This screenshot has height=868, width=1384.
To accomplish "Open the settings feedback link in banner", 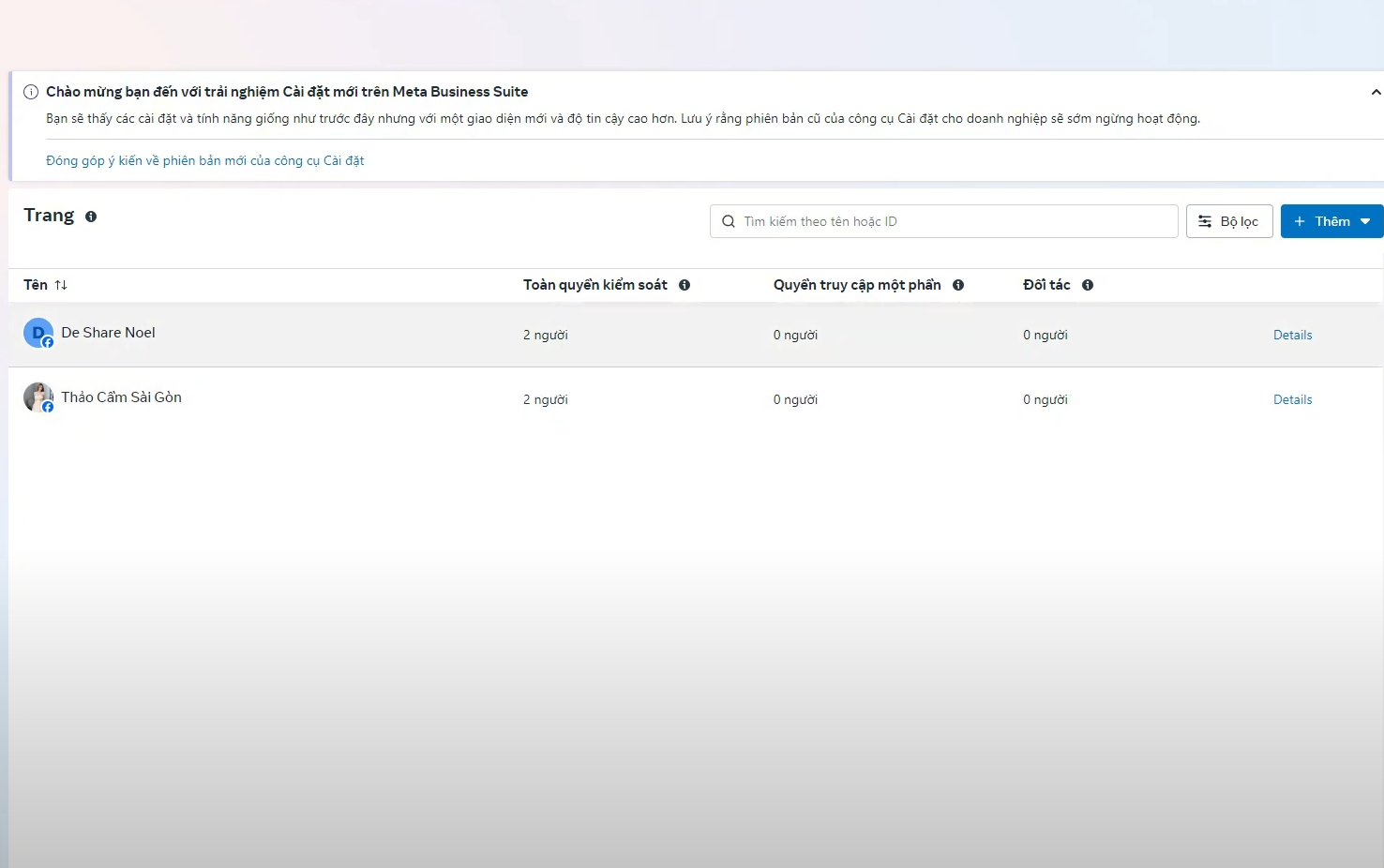I will click(204, 161).
